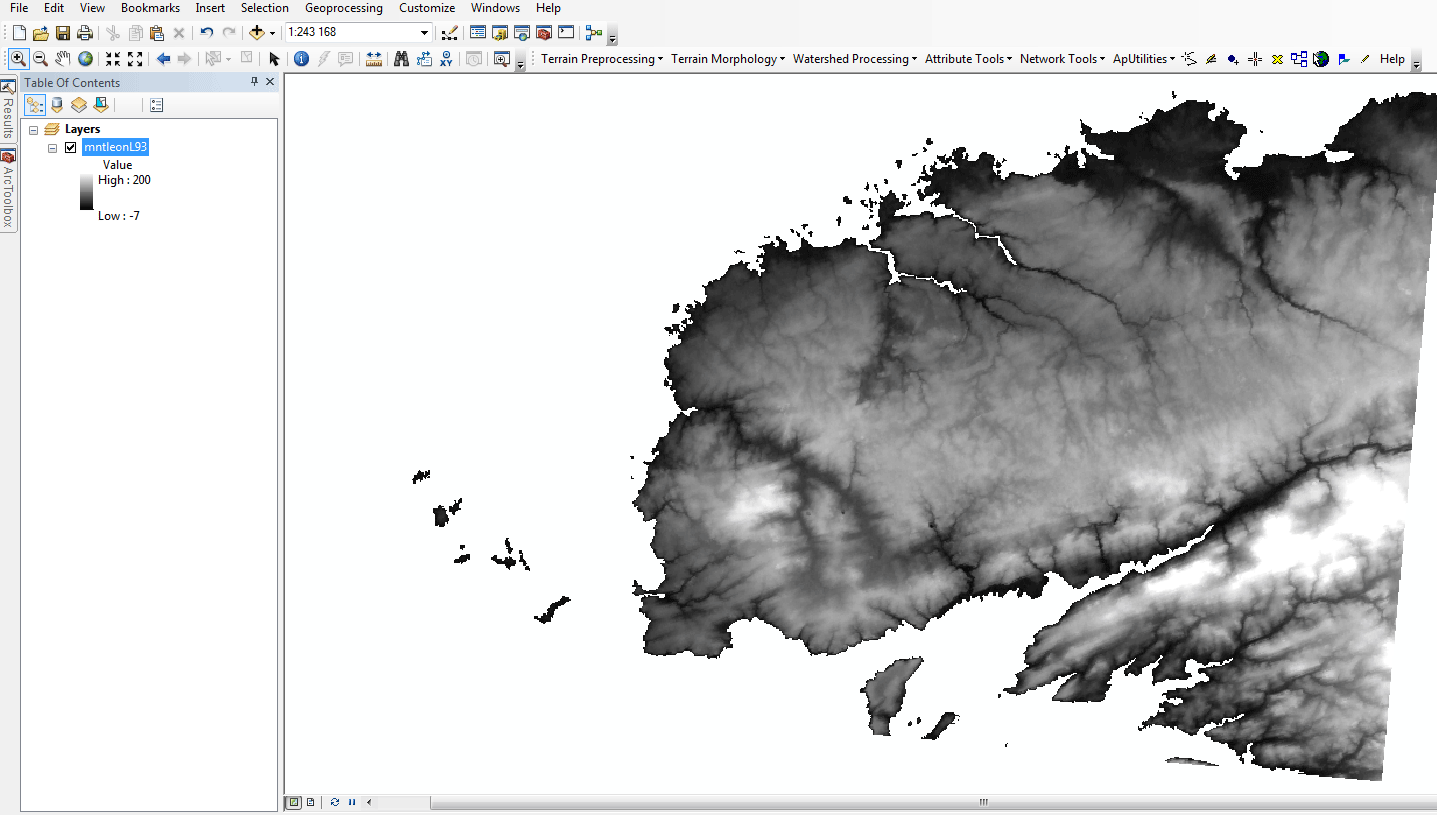Open the Watershed Processing menu button
Viewport: 1437px width, 815px height.
click(x=855, y=59)
